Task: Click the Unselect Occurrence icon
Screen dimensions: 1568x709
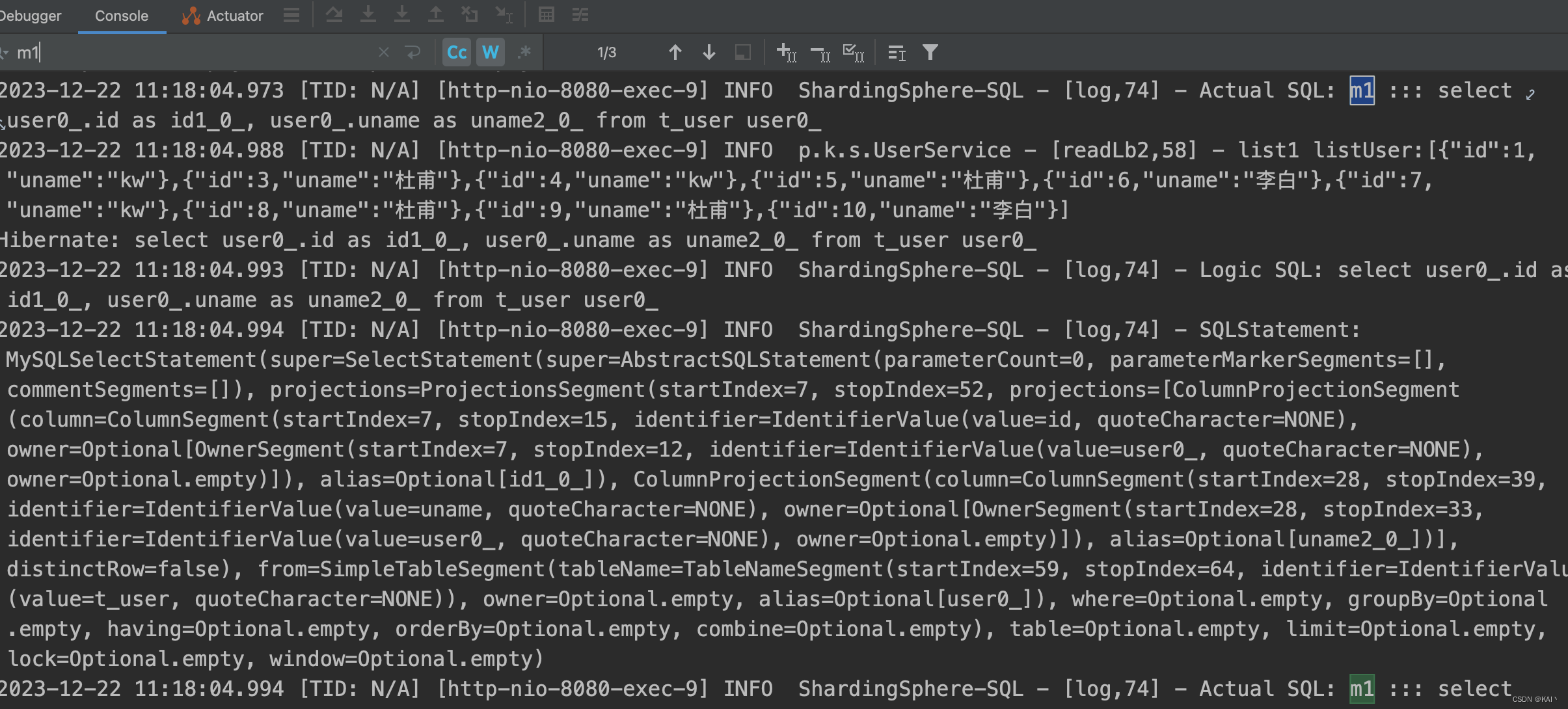Action: tap(820, 53)
